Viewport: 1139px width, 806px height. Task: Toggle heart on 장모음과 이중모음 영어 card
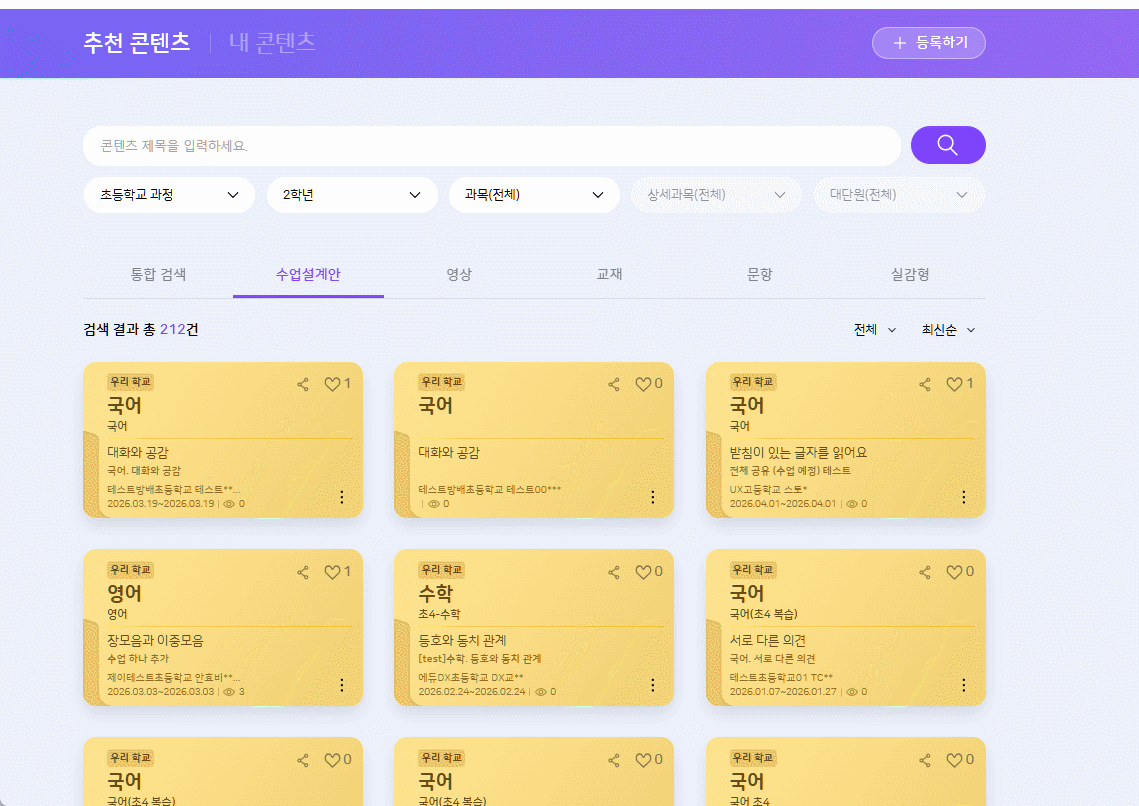coord(332,572)
